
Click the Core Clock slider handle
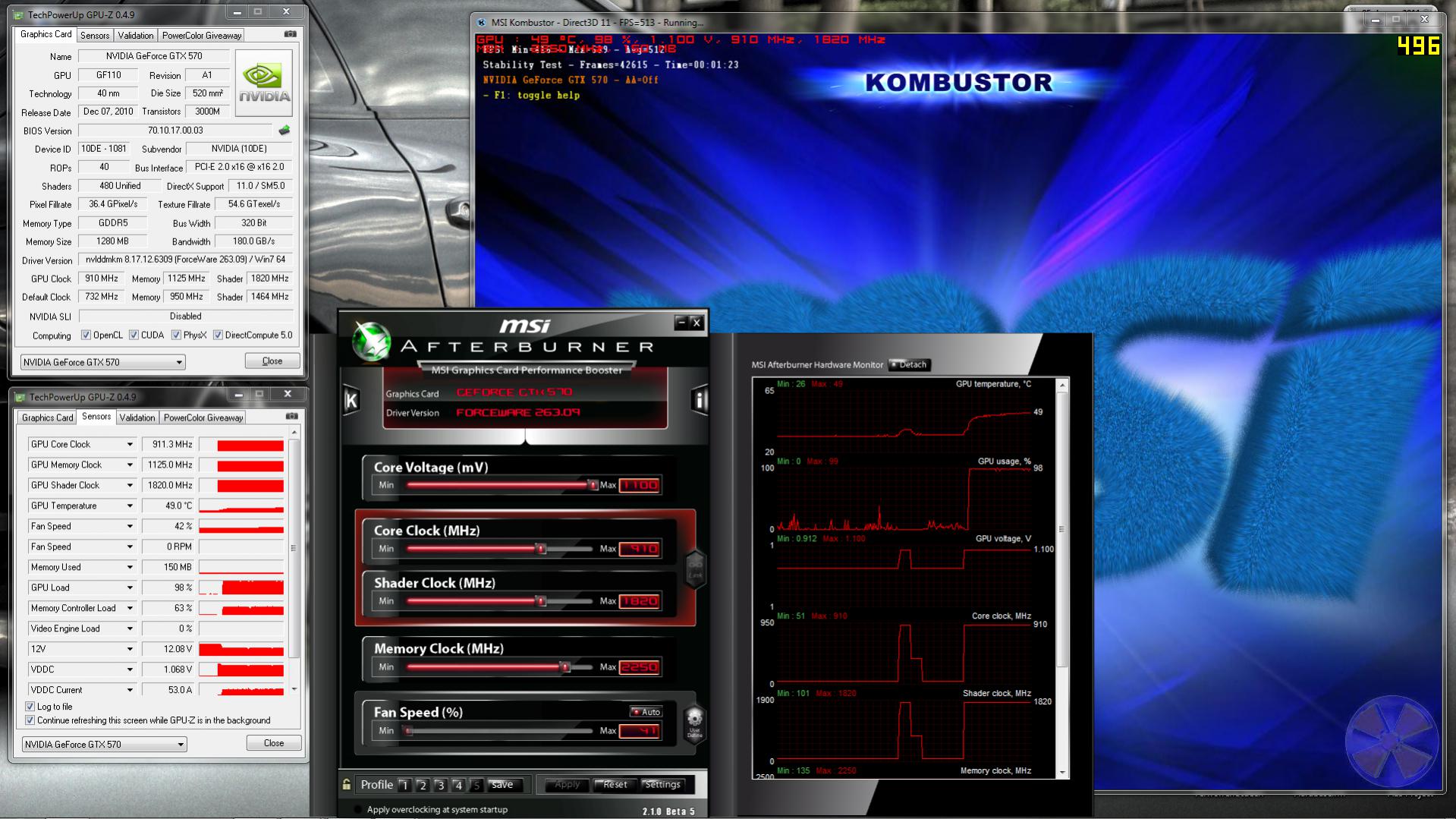tap(541, 549)
